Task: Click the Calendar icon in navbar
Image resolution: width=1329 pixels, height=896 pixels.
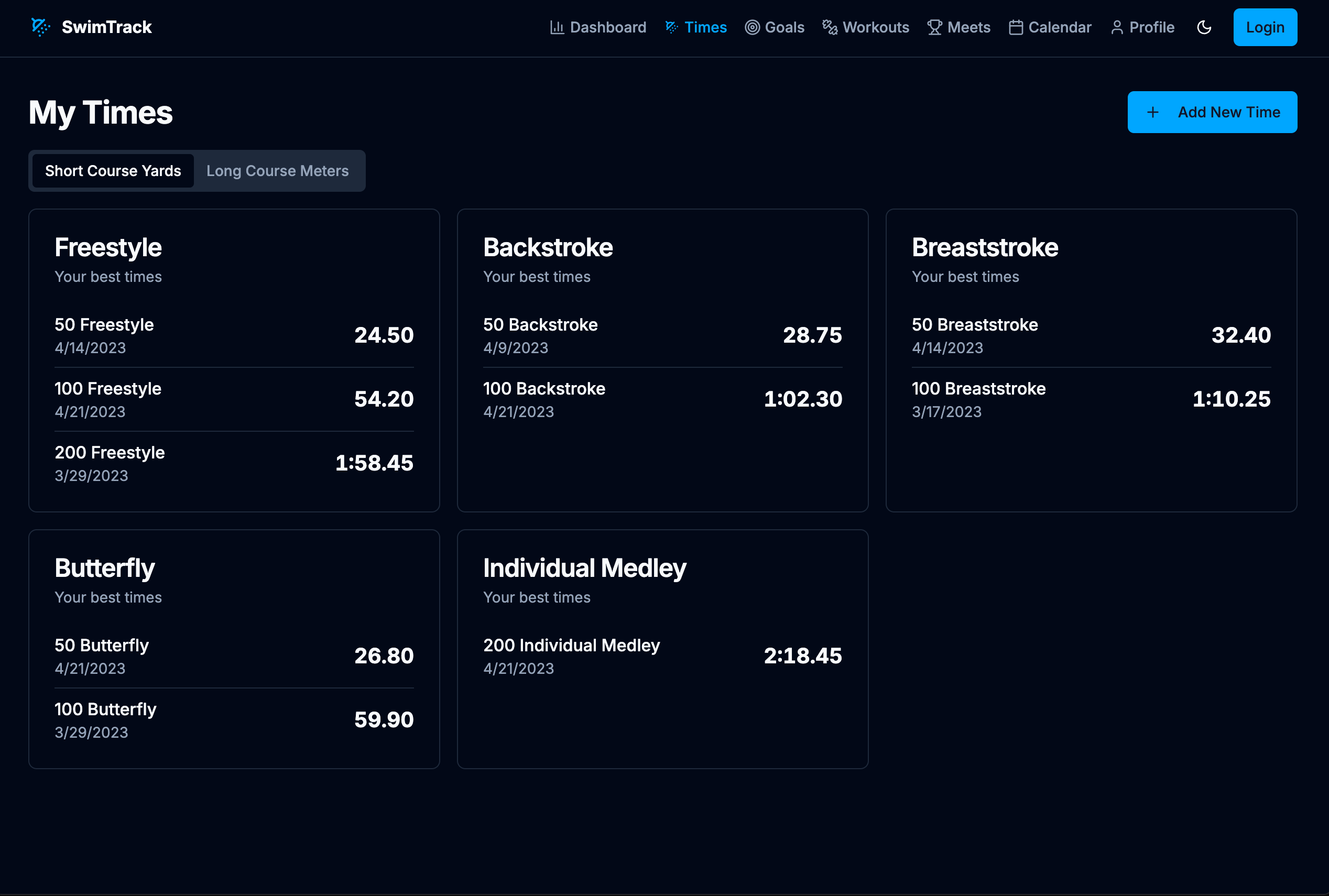Action: (1016, 27)
